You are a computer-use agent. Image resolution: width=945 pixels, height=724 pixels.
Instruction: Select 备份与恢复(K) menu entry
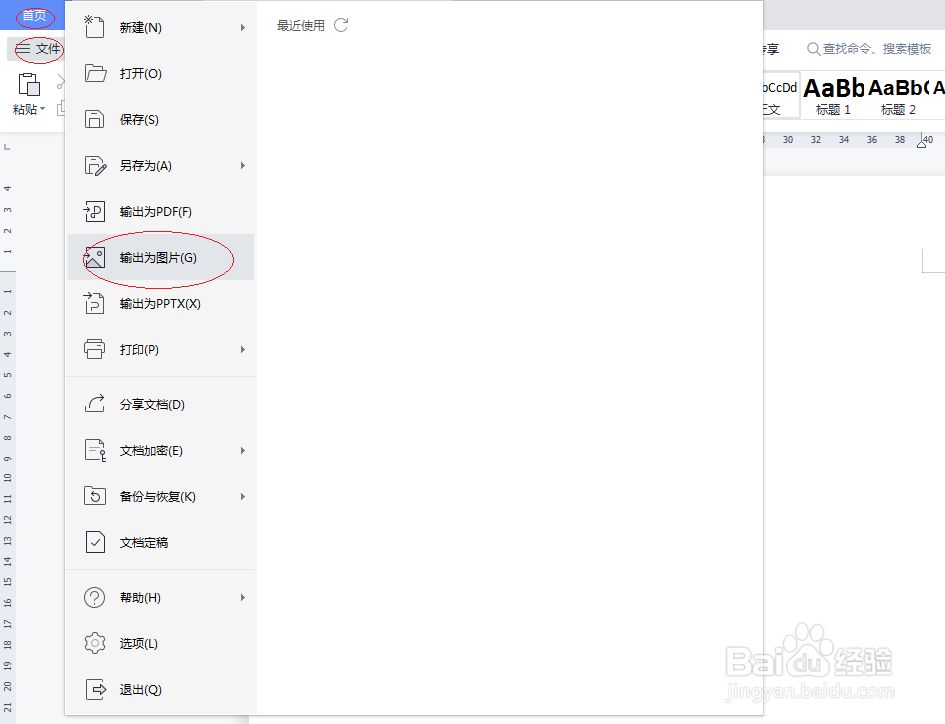point(161,496)
